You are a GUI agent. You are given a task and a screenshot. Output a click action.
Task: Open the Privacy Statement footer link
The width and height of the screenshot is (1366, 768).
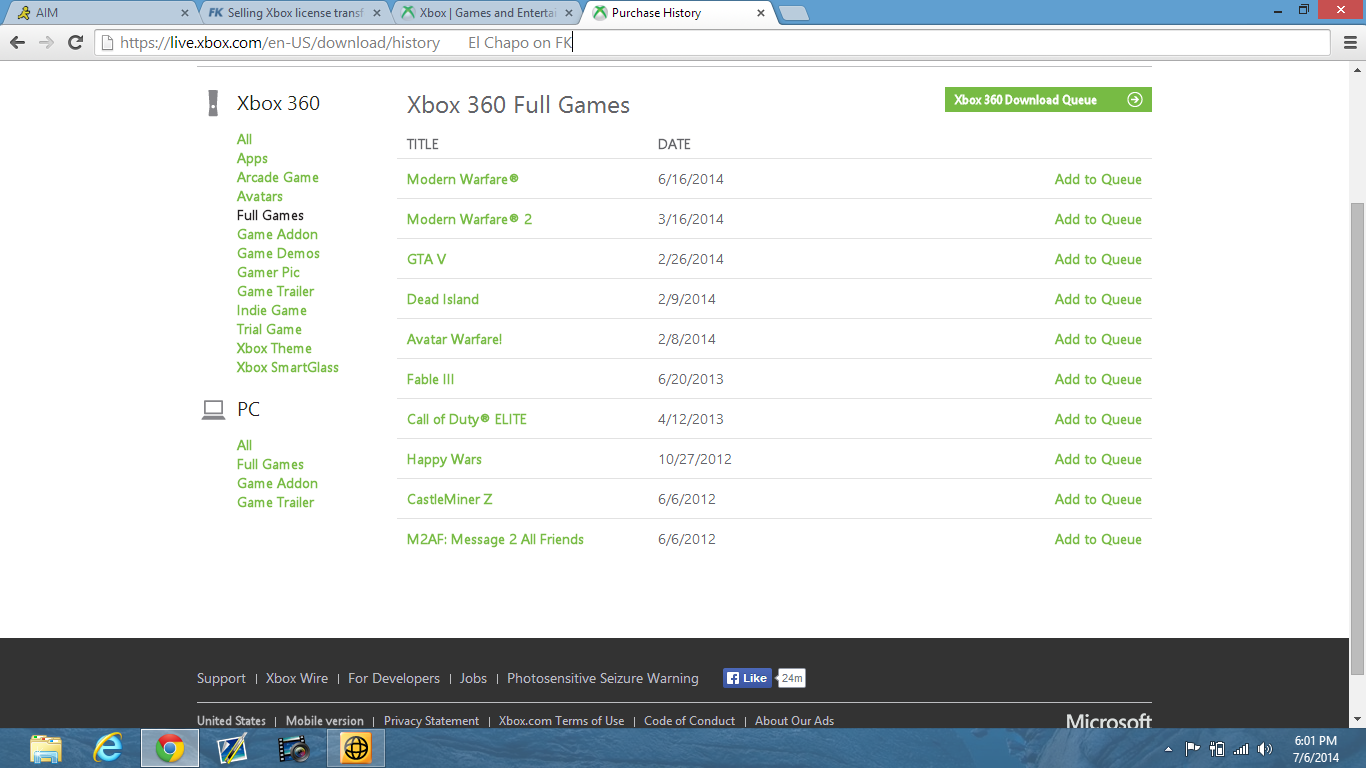click(x=431, y=721)
